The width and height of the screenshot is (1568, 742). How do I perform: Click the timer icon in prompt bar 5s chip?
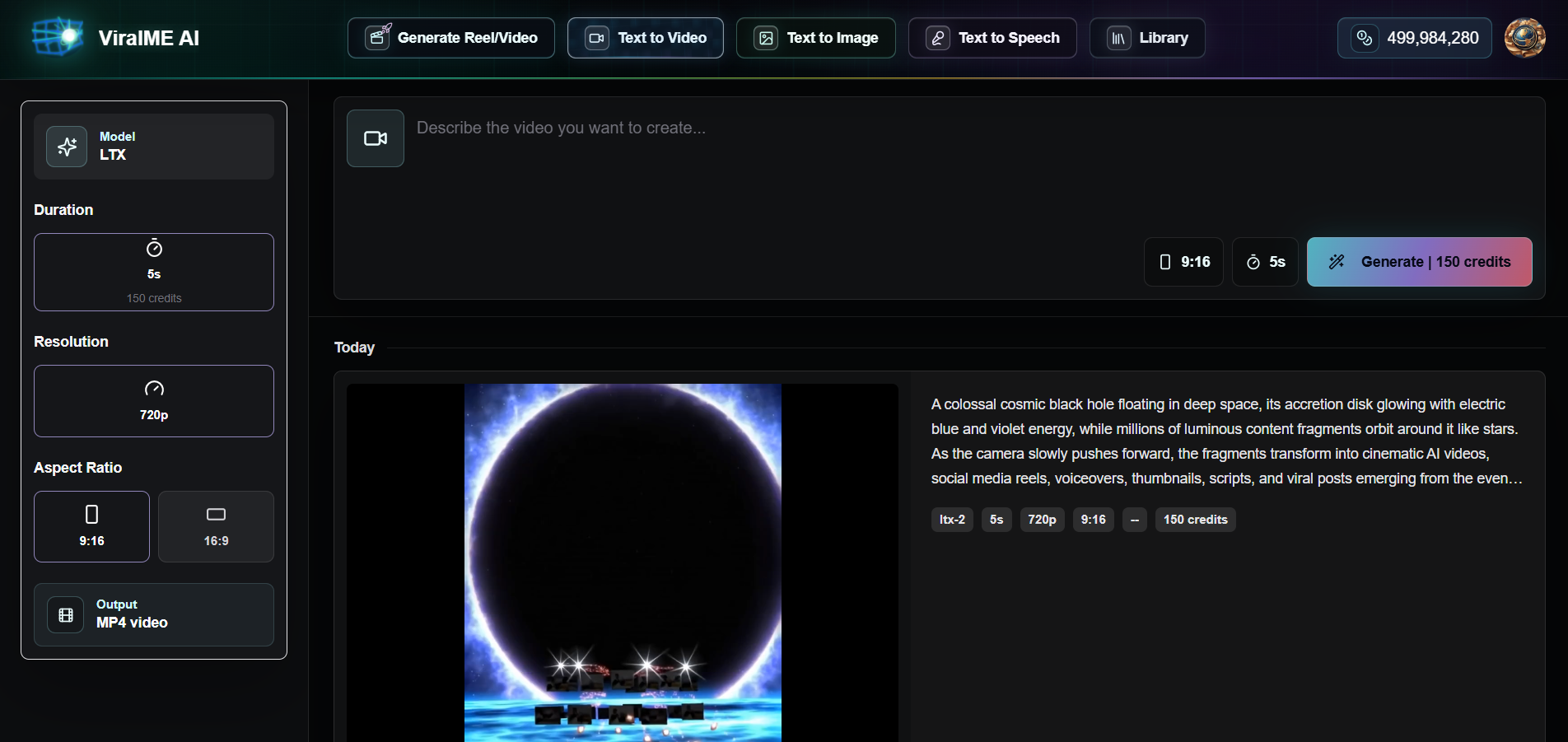point(1253,262)
